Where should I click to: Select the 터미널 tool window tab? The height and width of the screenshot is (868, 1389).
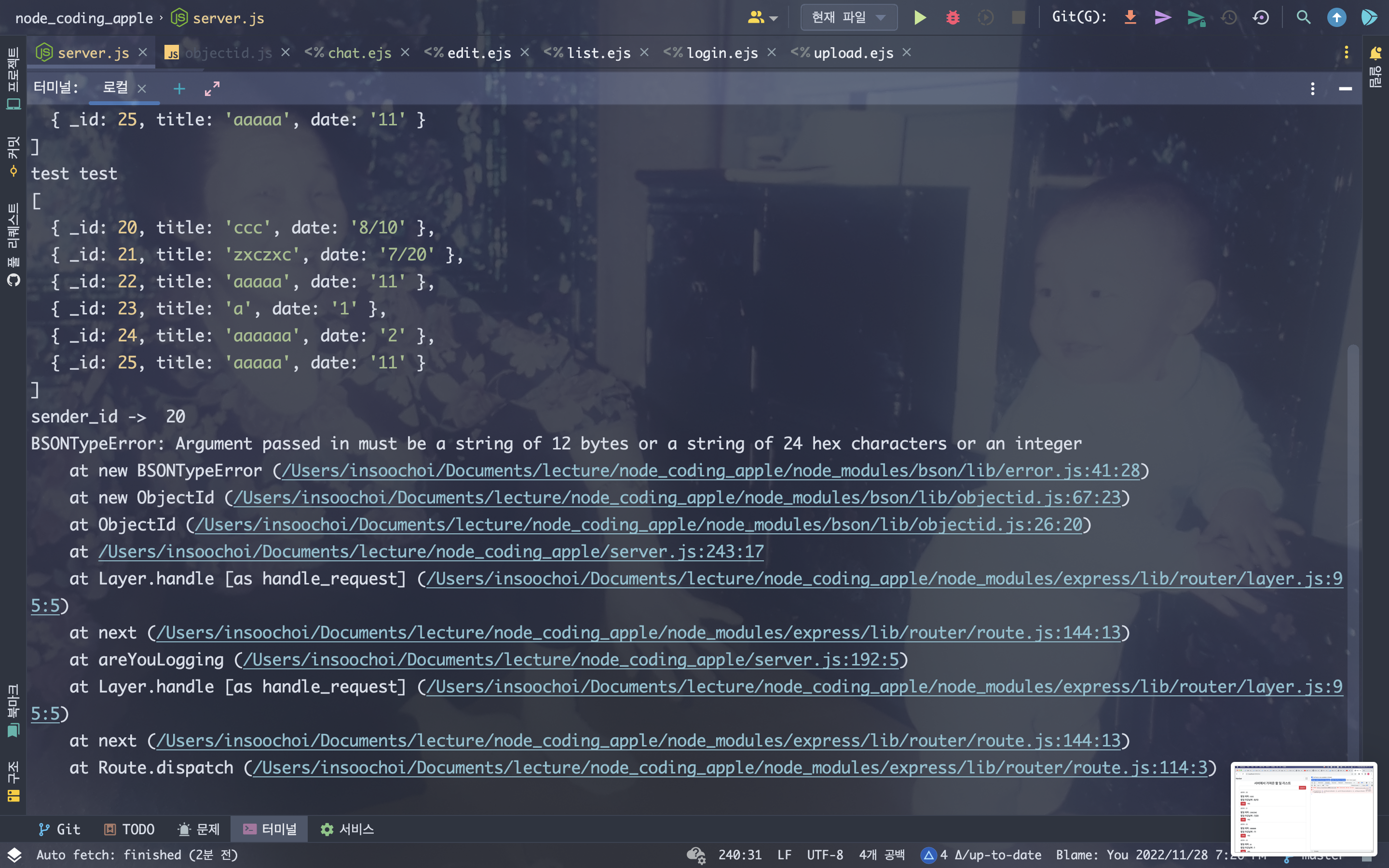point(269,829)
